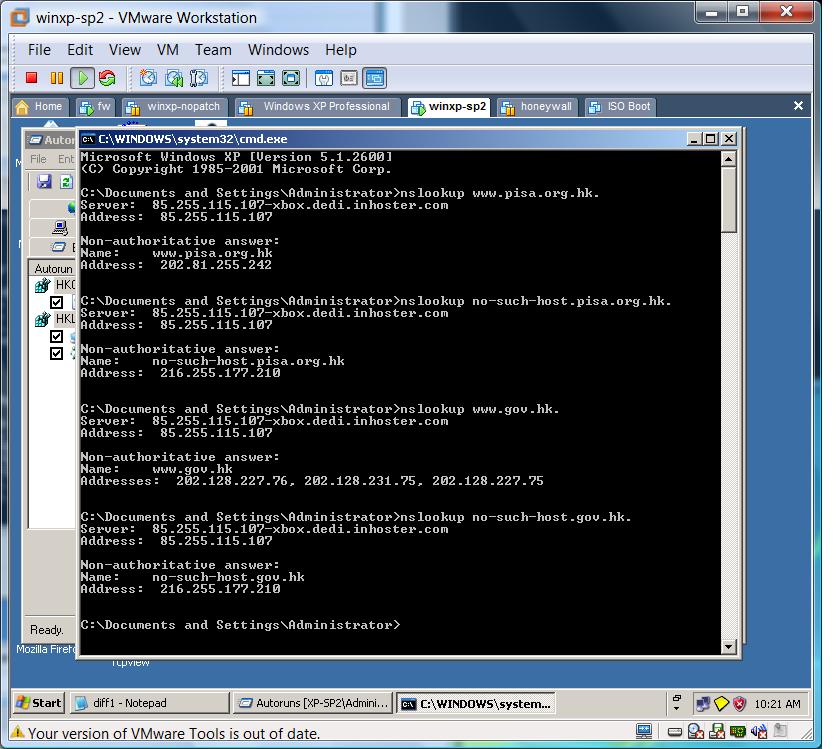
Task: Switch to the winxp-nopatch tab
Action: click(x=174, y=107)
